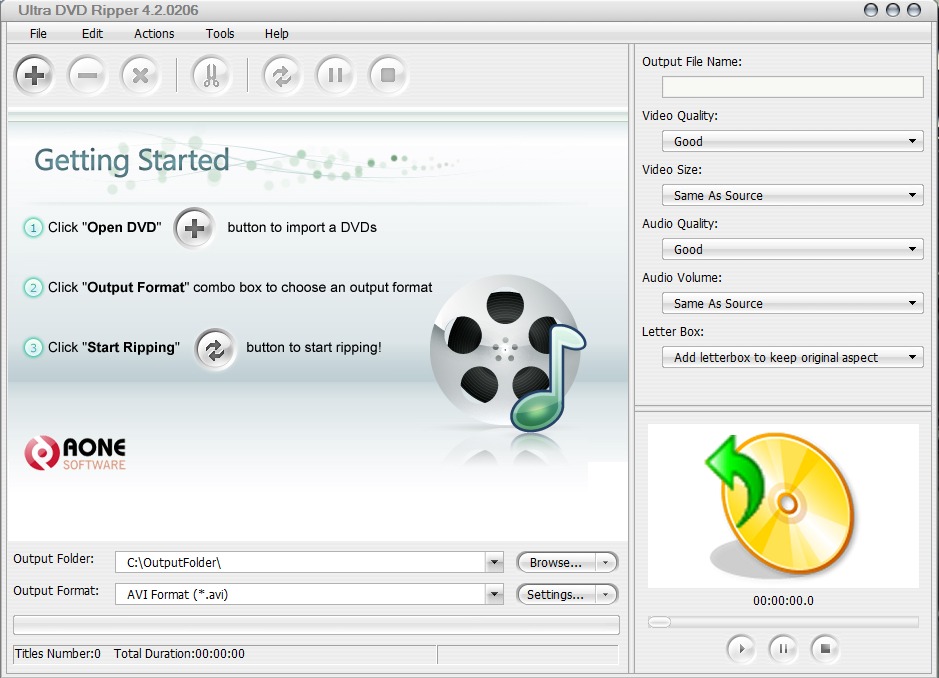Click the AVI Format (*.avi) field
The image size is (939, 678).
(x=301, y=594)
